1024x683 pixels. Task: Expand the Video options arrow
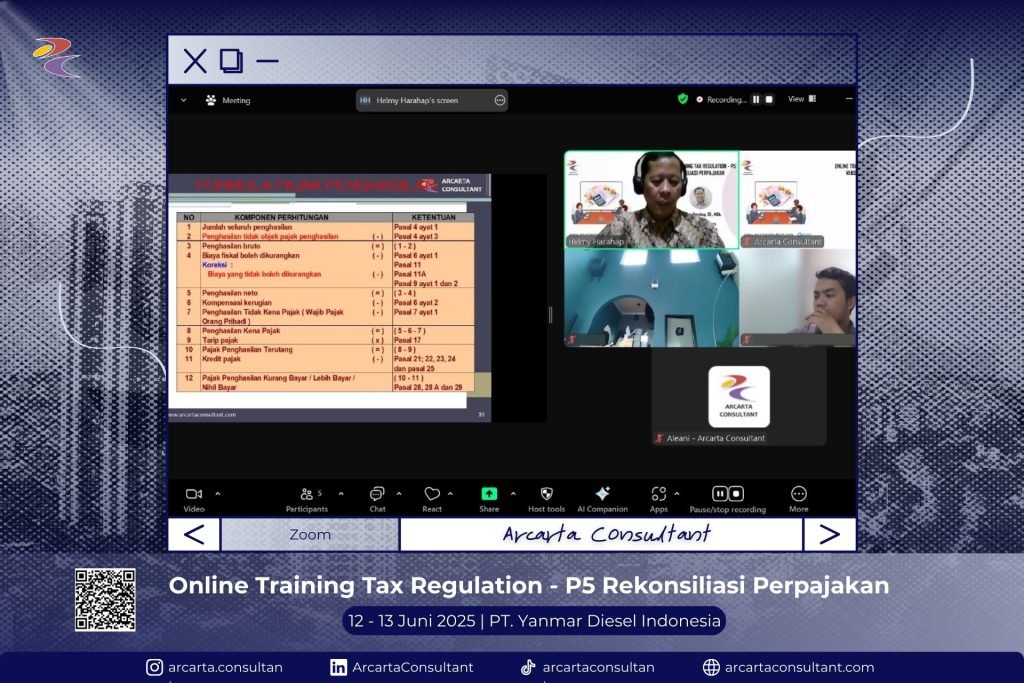tap(218, 493)
